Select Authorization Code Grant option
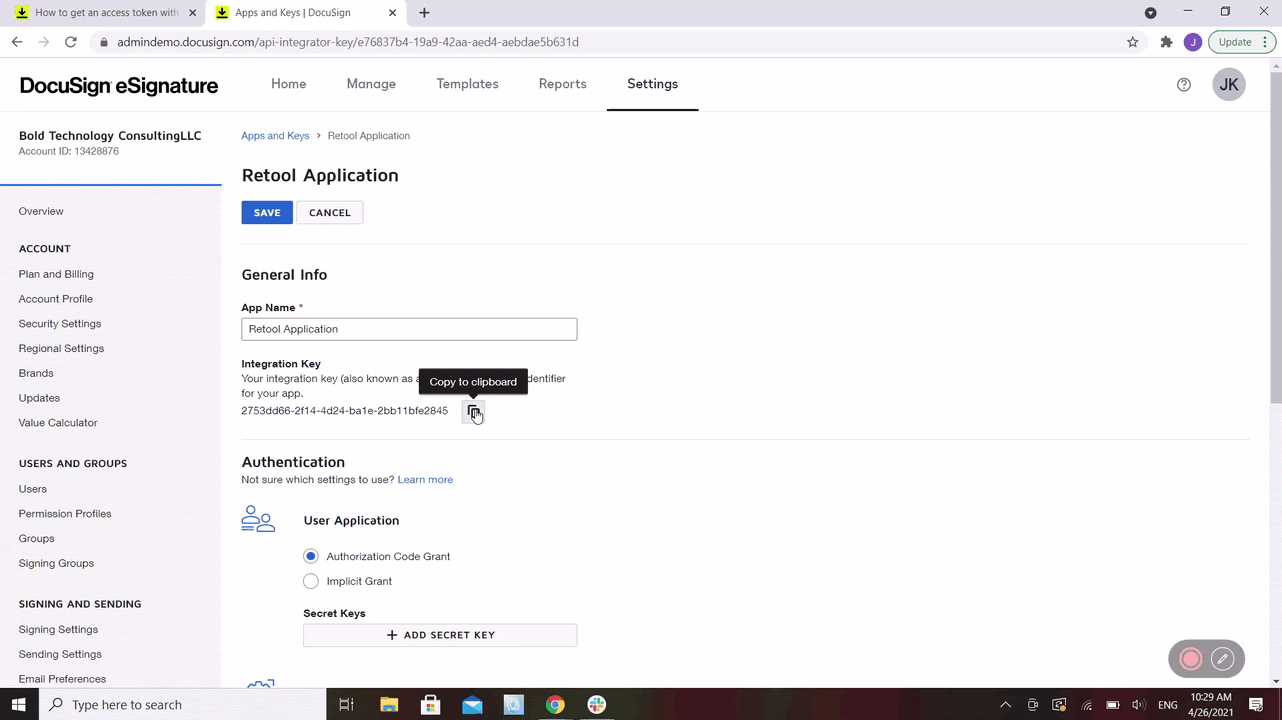Image resolution: width=1282 pixels, height=720 pixels. (x=311, y=556)
